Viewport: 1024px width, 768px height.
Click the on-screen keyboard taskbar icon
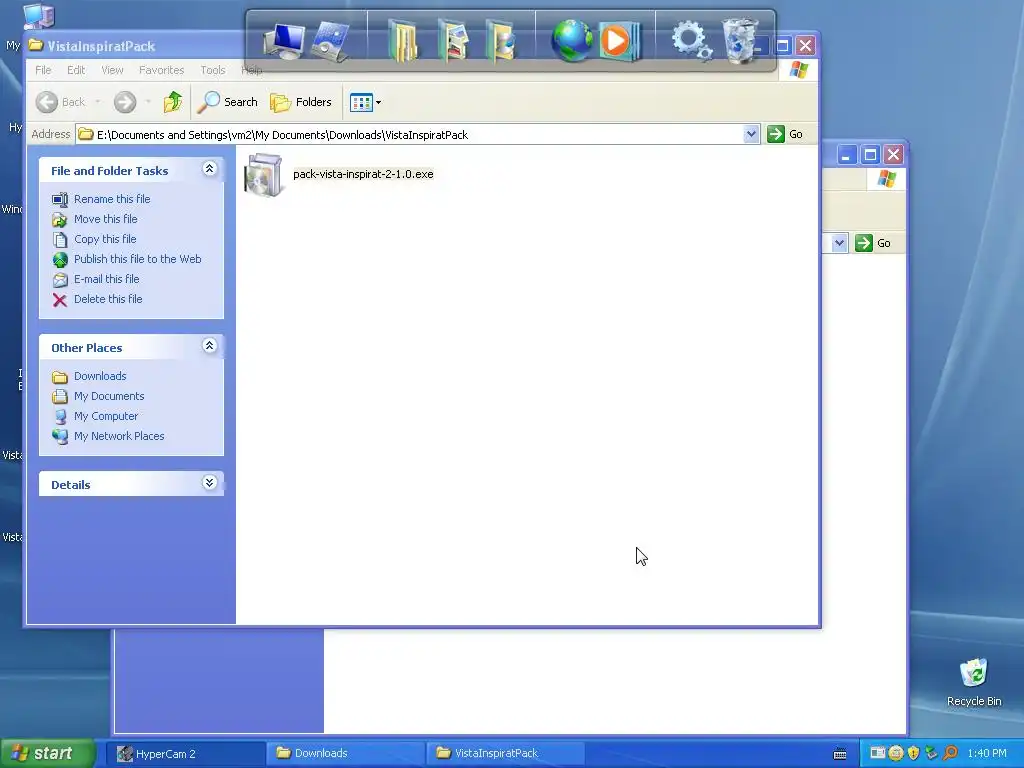point(840,754)
